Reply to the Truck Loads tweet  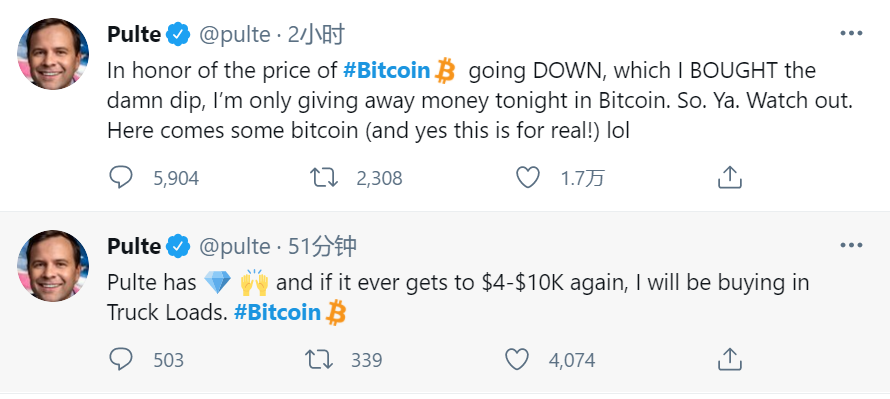(120, 359)
